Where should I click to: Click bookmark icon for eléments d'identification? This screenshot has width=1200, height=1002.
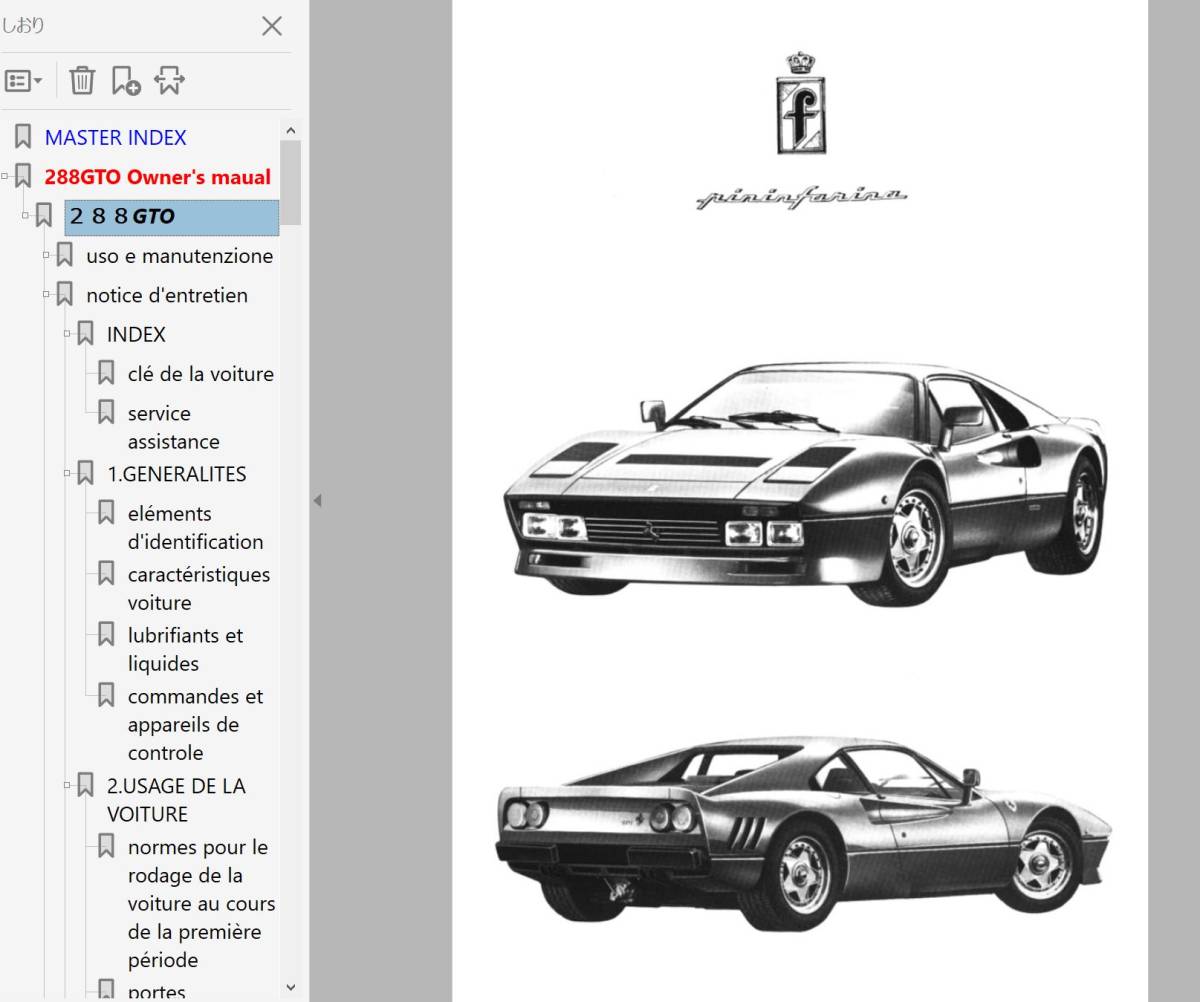[x=106, y=513]
